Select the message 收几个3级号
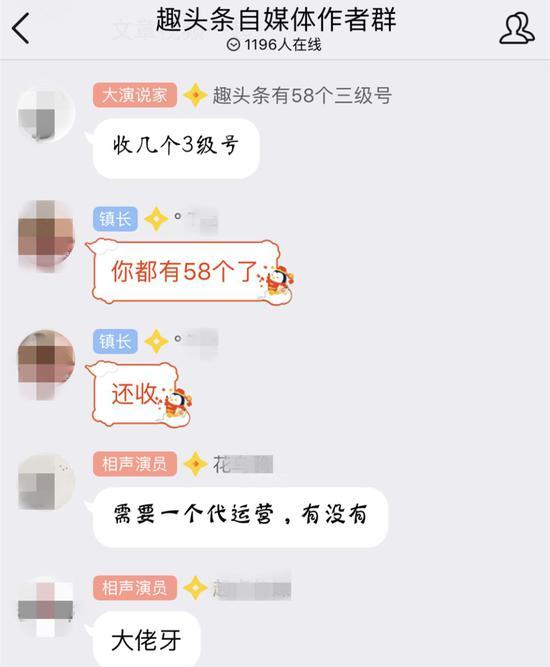Viewport: 550px width, 667px height. pos(176,148)
